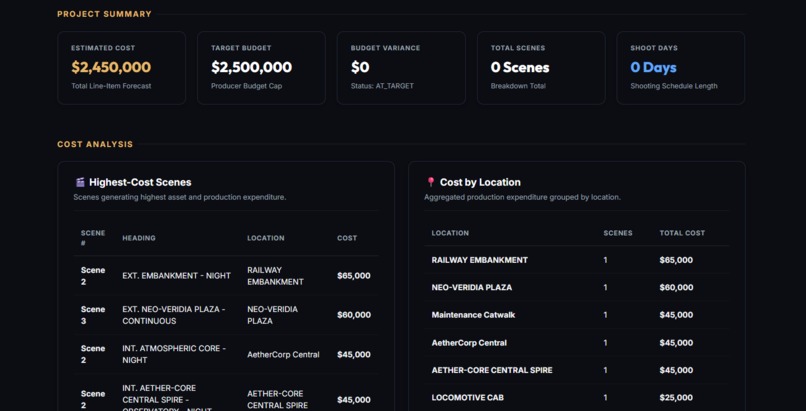Viewport: 806px width, 411px height.
Task: Click the $0 budget variance value
Action: click(x=360, y=67)
